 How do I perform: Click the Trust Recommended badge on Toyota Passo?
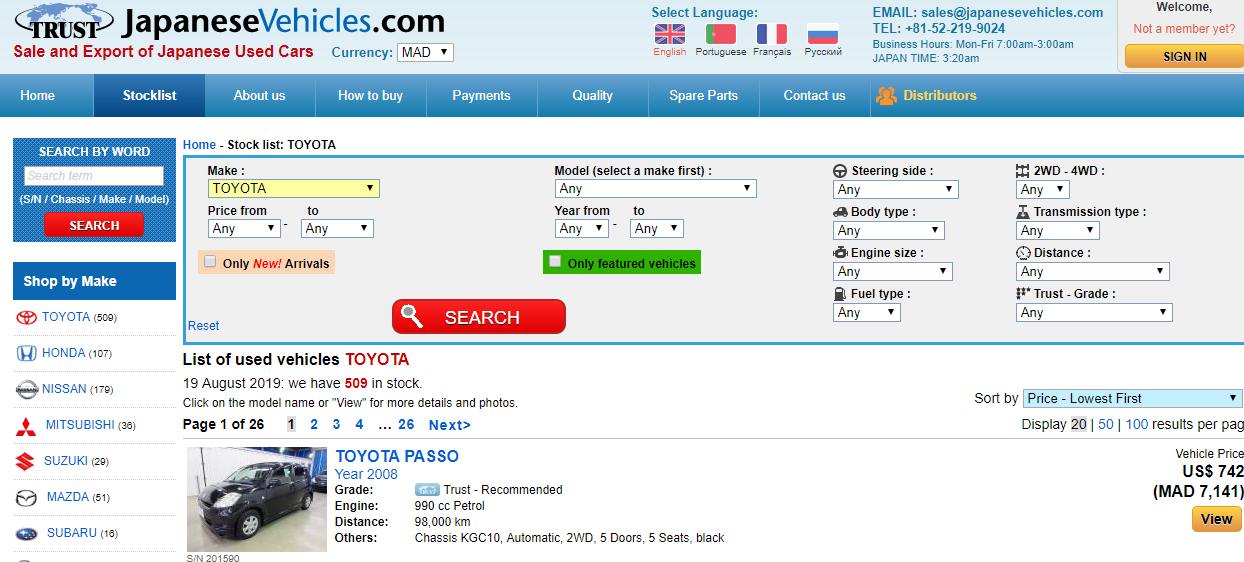click(427, 490)
